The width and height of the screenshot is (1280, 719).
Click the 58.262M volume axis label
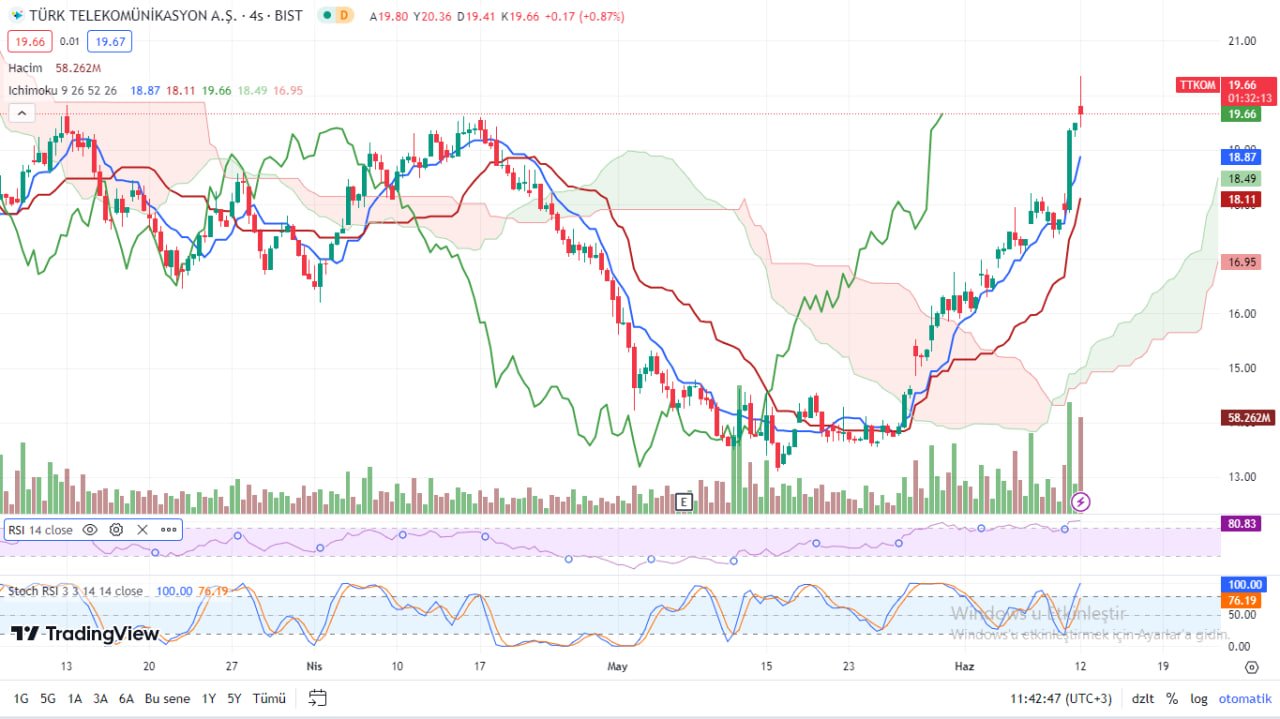point(1248,418)
